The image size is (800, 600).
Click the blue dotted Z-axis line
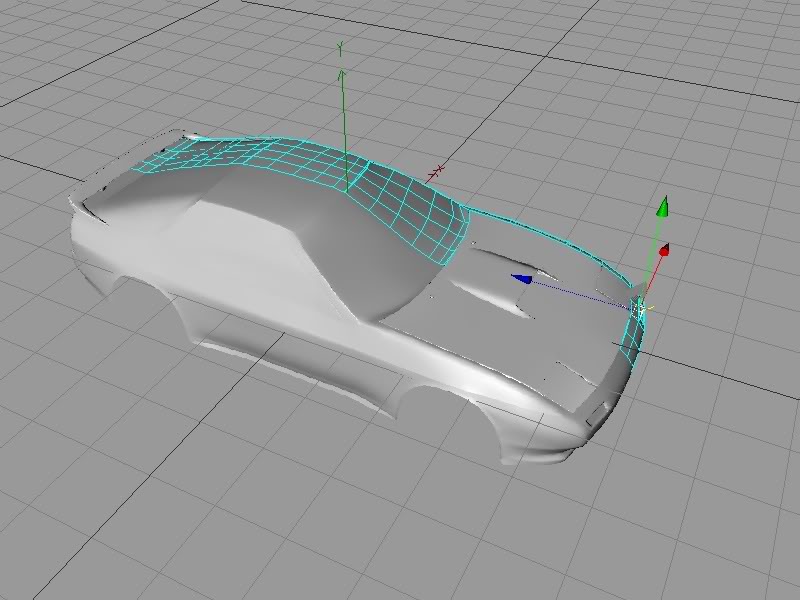click(x=580, y=293)
